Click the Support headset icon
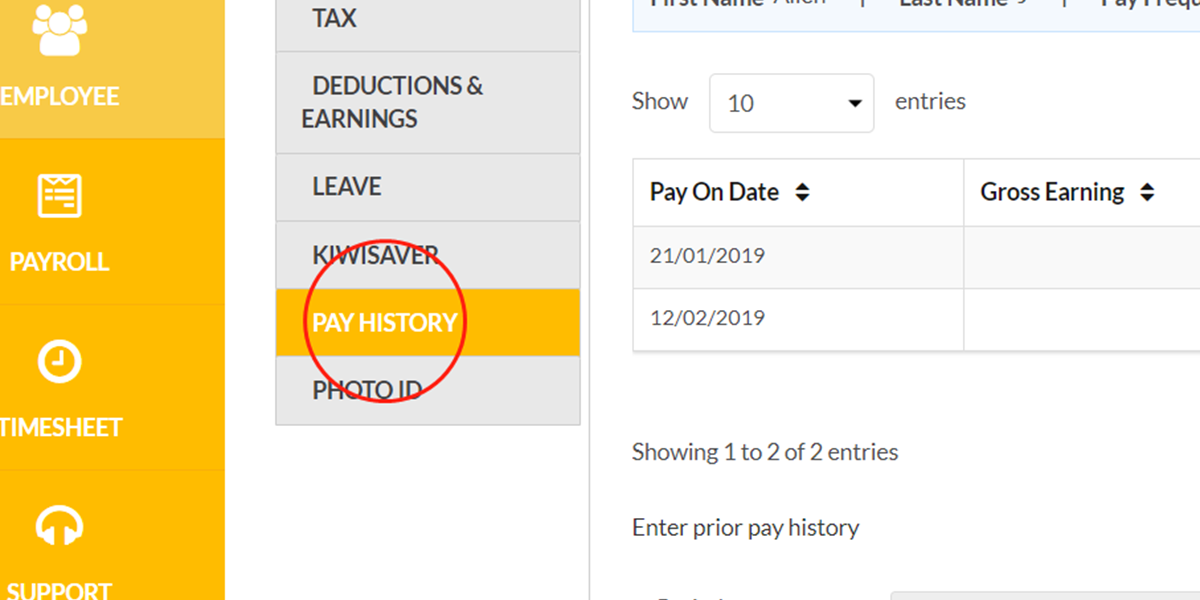The image size is (1200, 600). click(60, 526)
